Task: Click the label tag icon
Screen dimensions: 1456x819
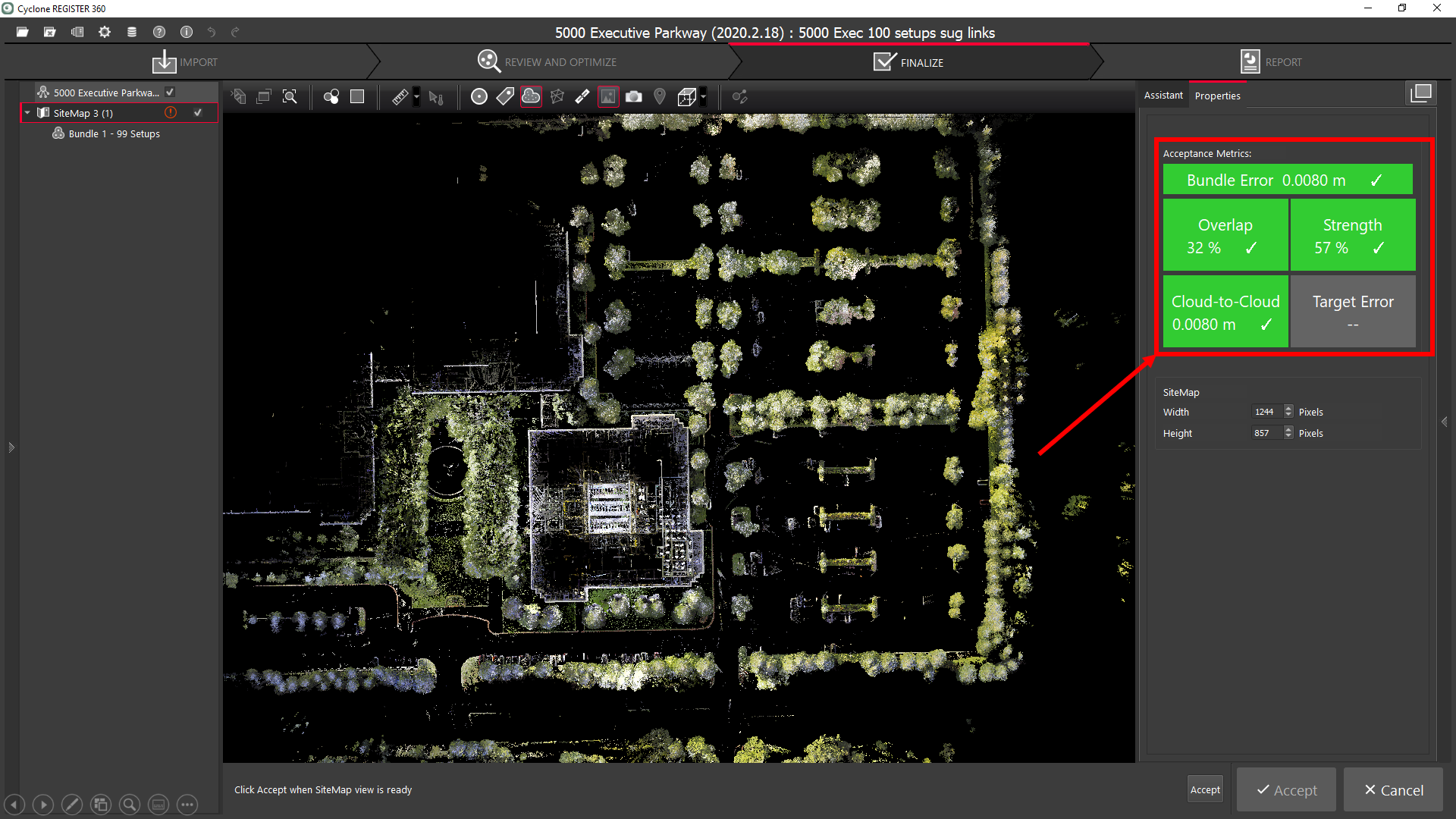Action: (505, 96)
